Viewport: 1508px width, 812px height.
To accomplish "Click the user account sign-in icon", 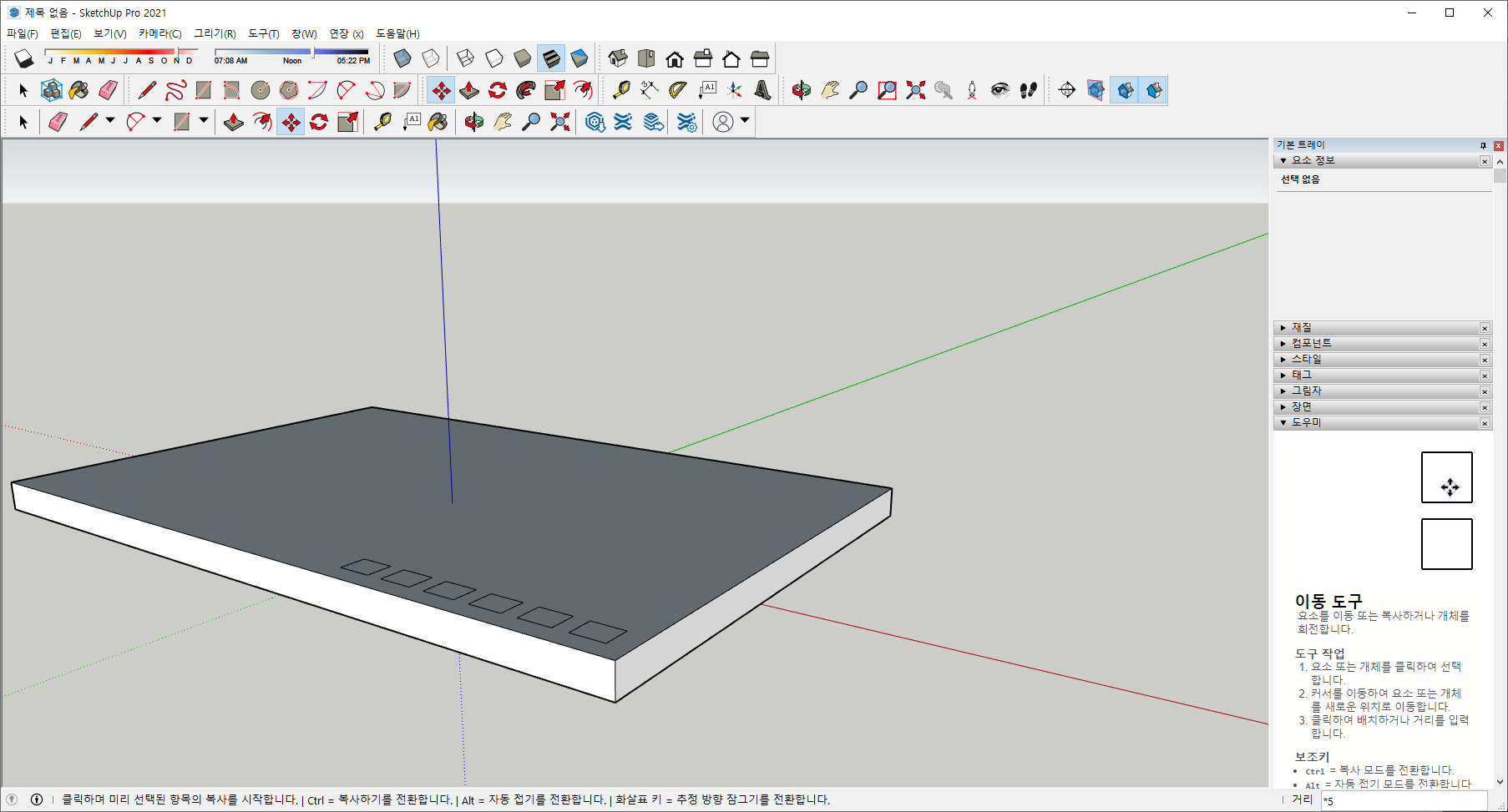I will 723,122.
